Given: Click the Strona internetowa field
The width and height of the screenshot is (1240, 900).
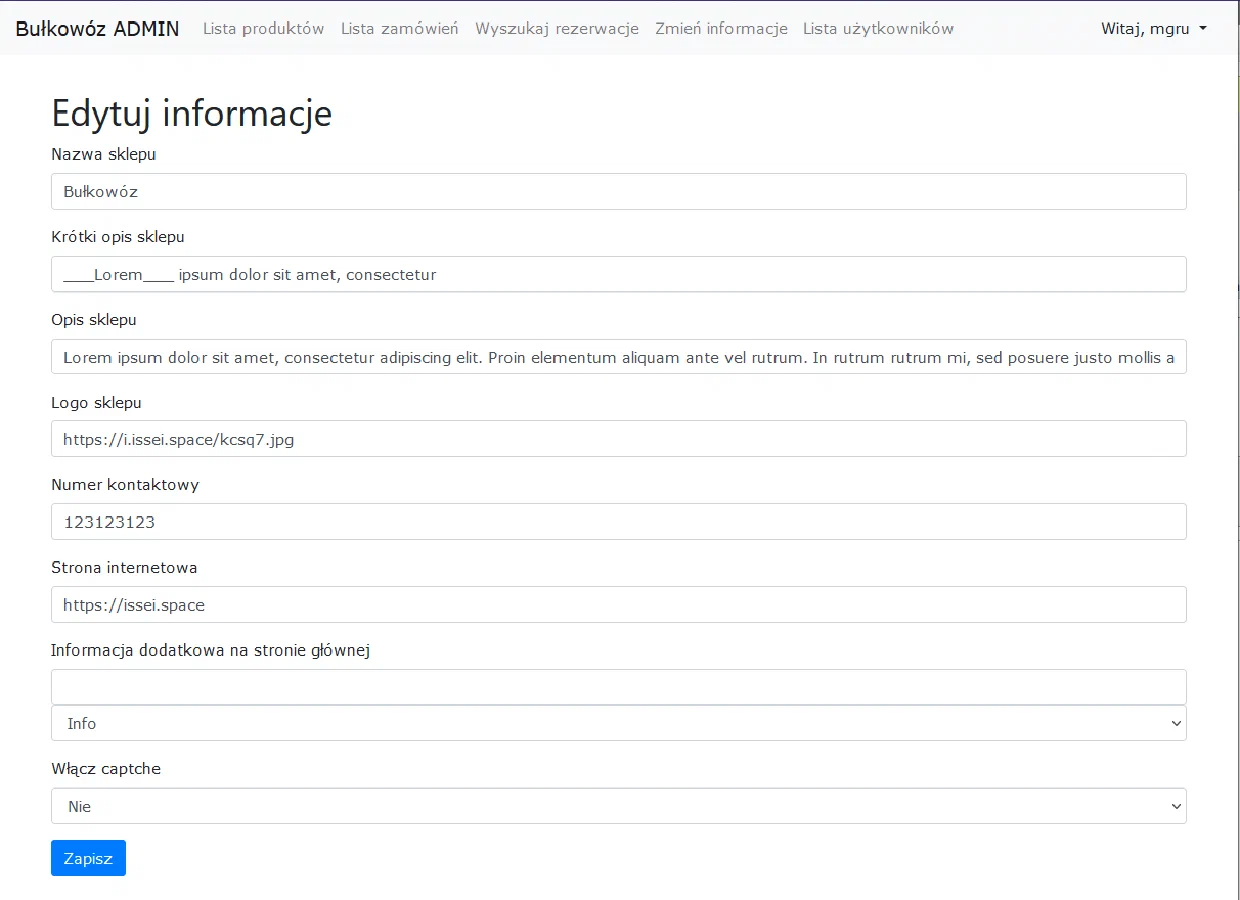Looking at the screenshot, I should tap(618, 605).
